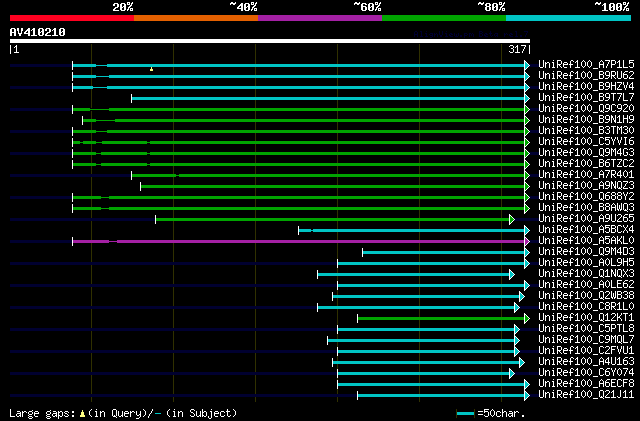Select the UniRef100_A6ECF8 label
Image resolution: width=640 pixels, height=421 pixels.
coord(586,384)
